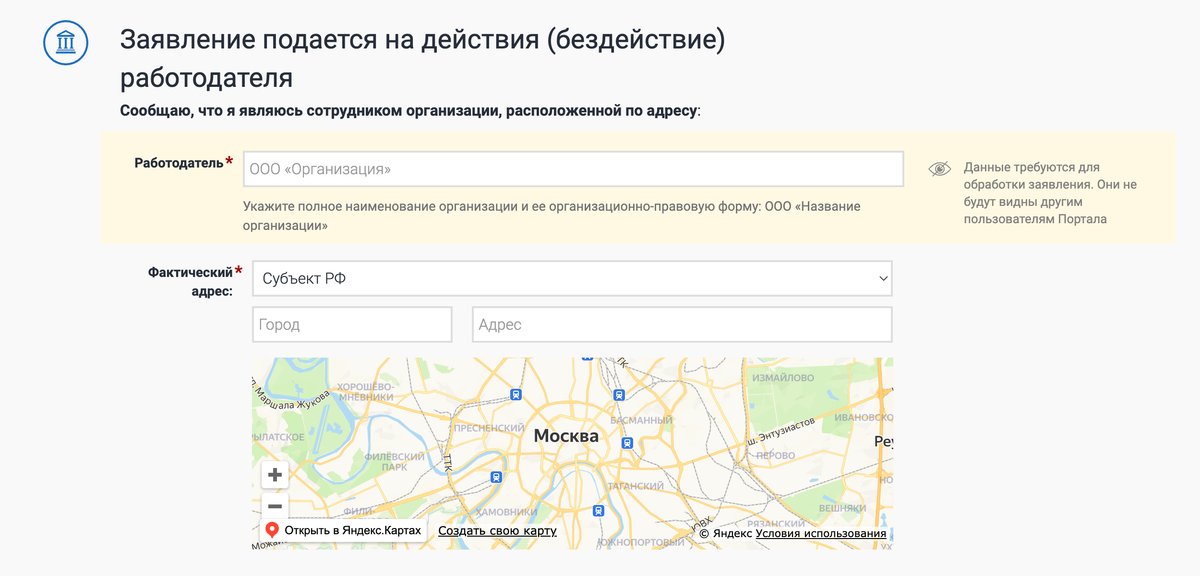The width and height of the screenshot is (1200, 576).
Task: Click the train station icon right of Москва label
Action: click(x=627, y=441)
